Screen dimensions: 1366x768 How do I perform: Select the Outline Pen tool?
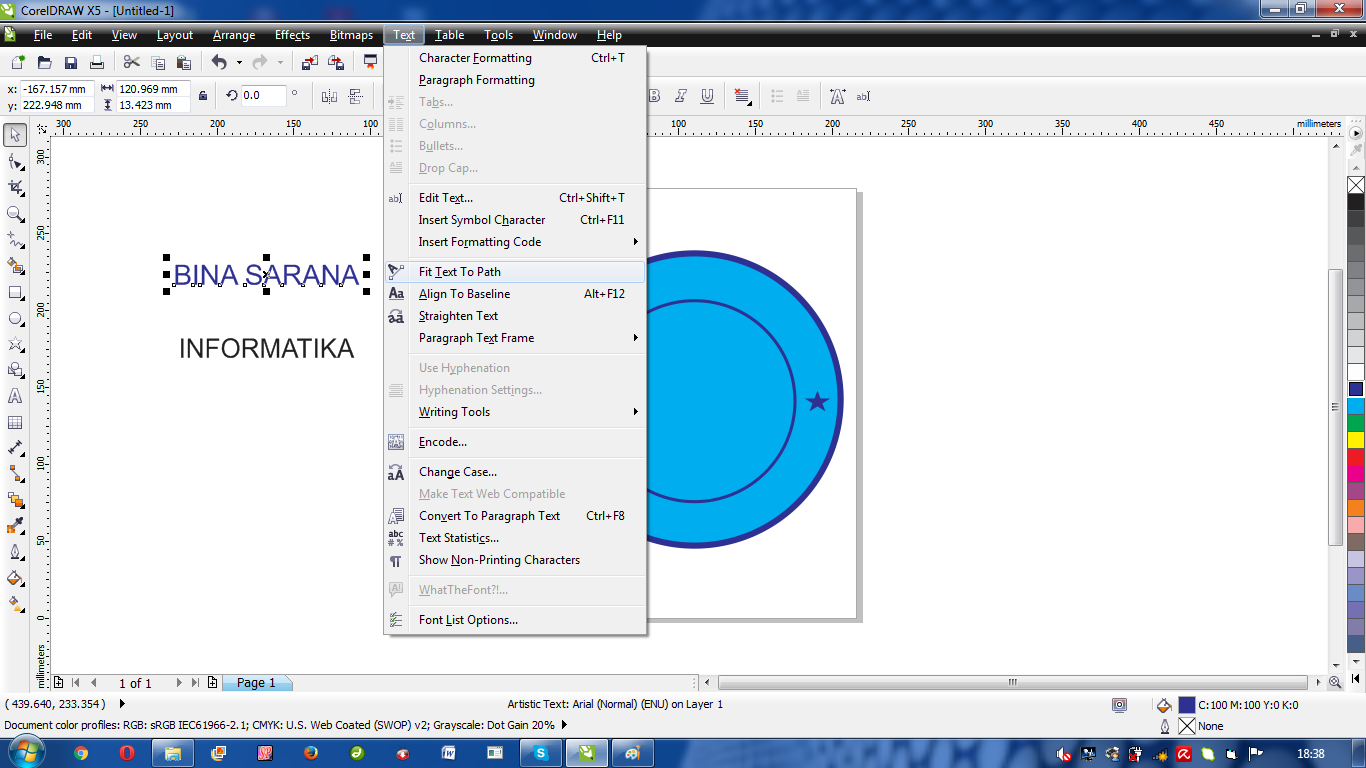pos(15,552)
